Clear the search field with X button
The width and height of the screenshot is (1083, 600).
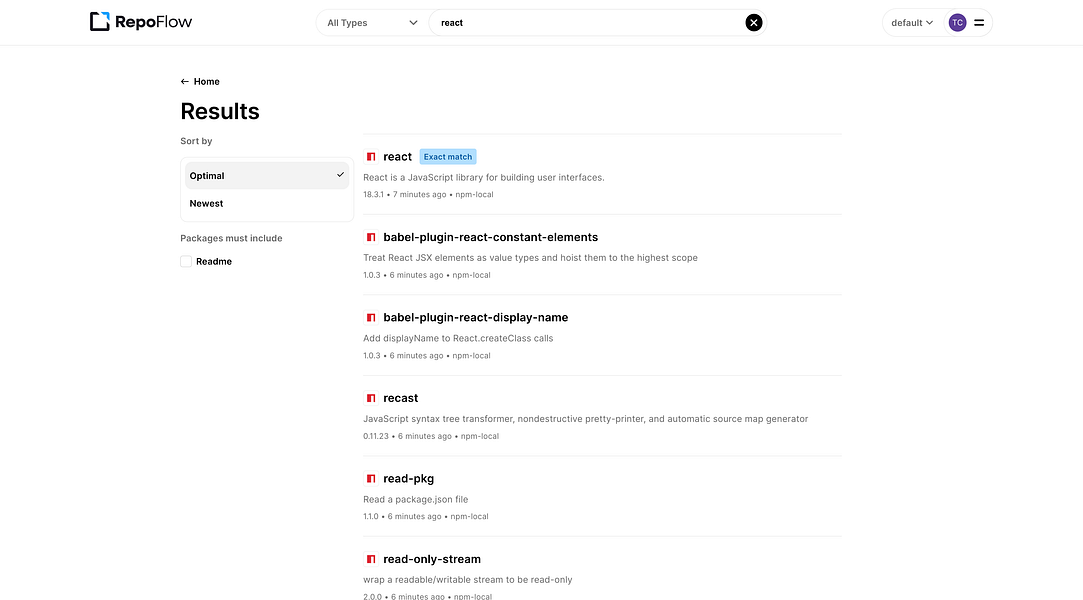(x=754, y=23)
